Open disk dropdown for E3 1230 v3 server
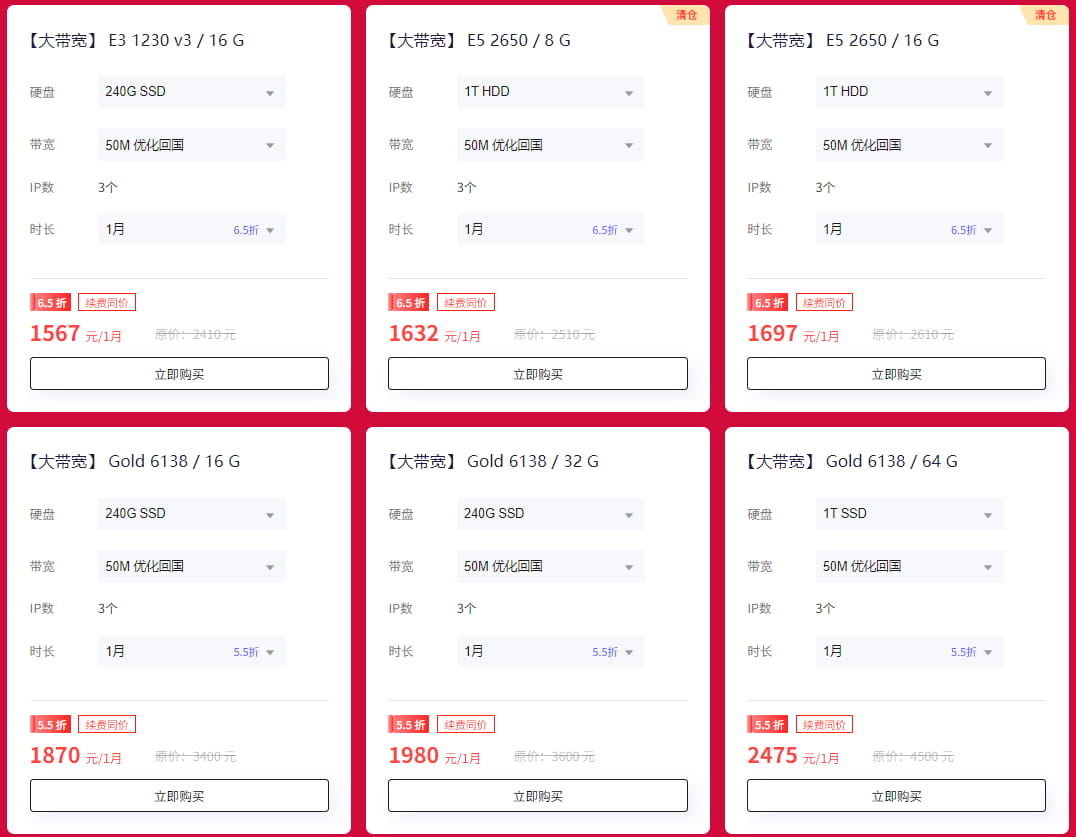The image size is (1076, 837). coord(191,92)
